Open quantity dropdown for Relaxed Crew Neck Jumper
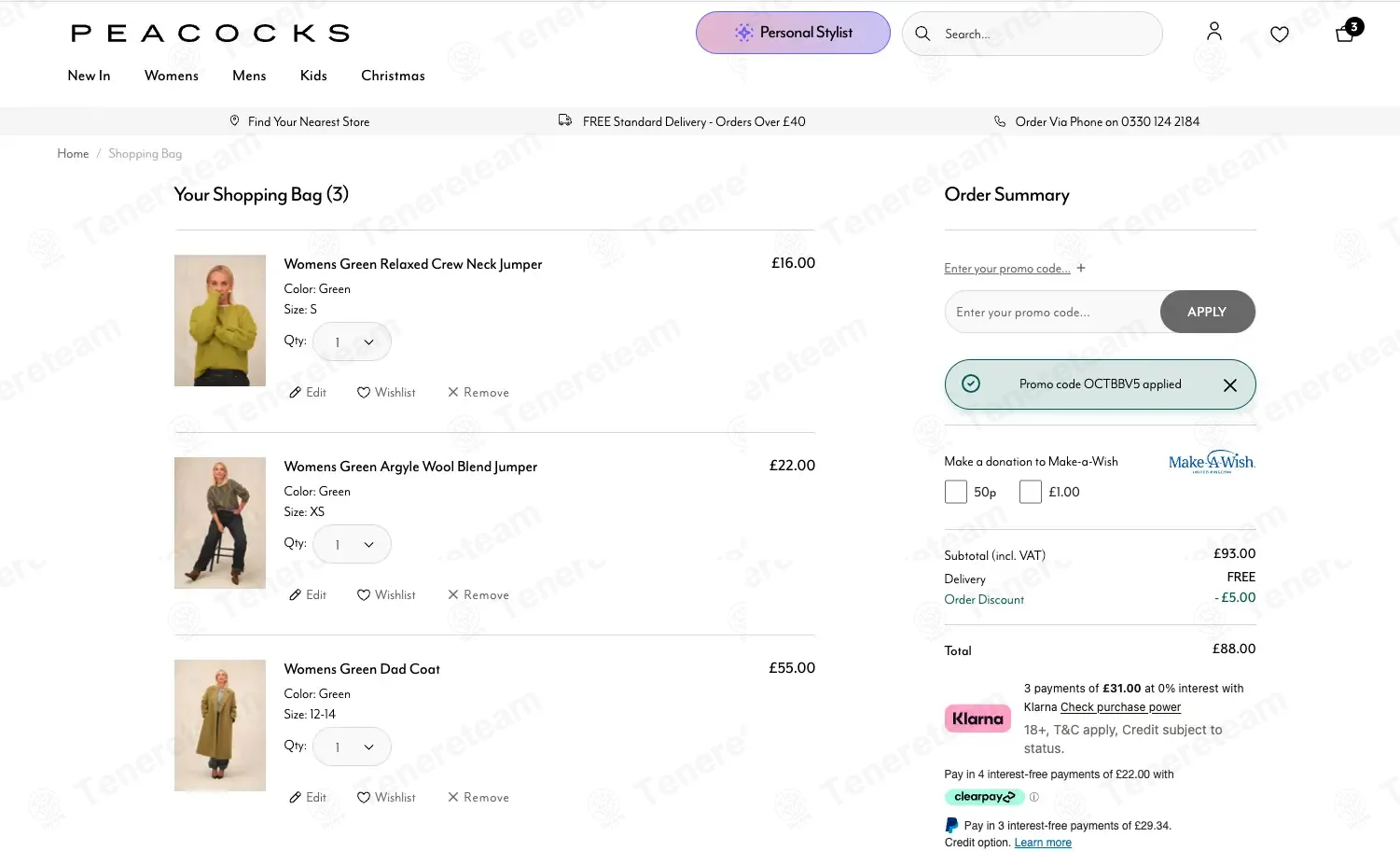This screenshot has height=865, width=1400. (352, 342)
